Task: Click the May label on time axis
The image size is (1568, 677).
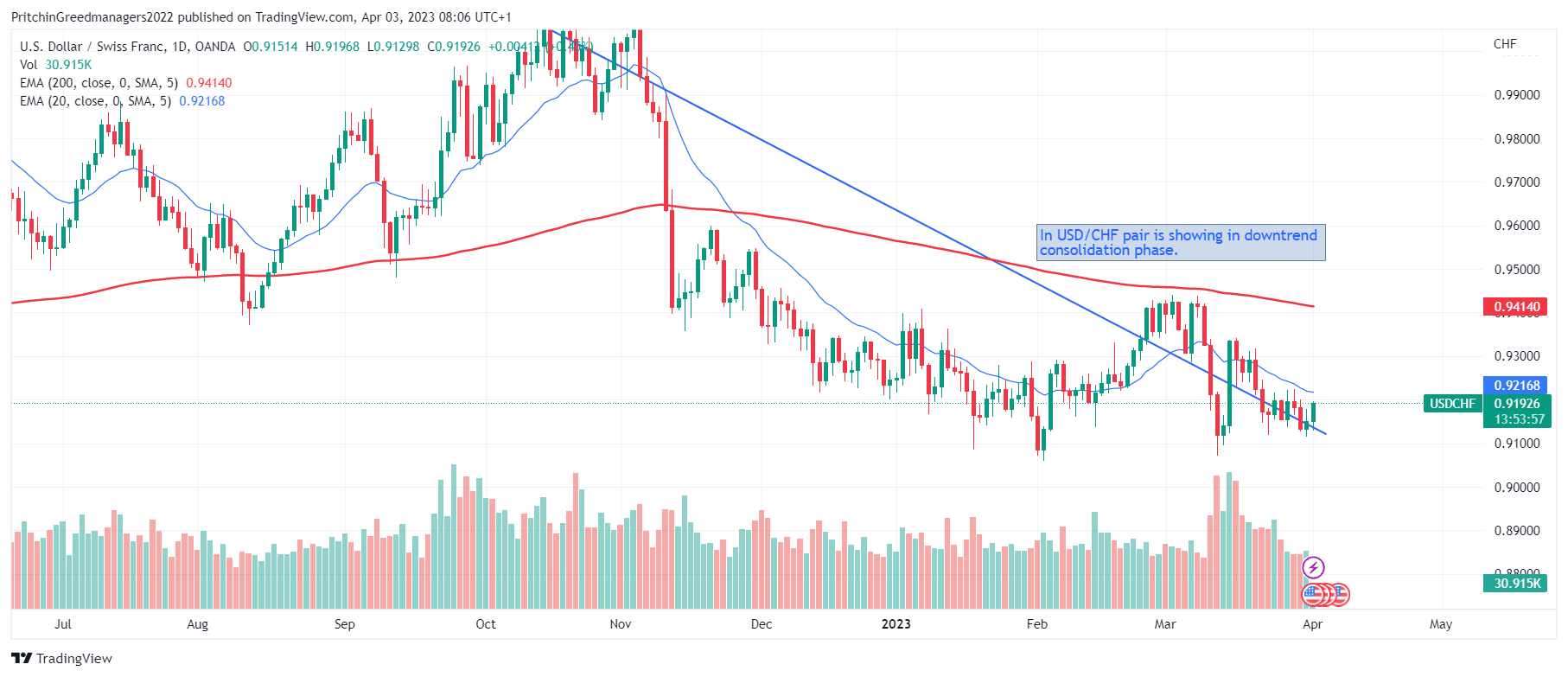Action: tap(1441, 624)
